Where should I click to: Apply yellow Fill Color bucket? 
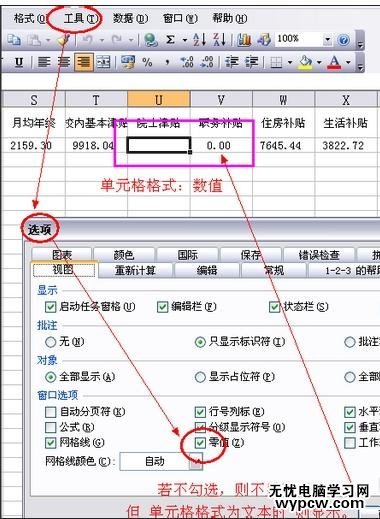[306, 62]
